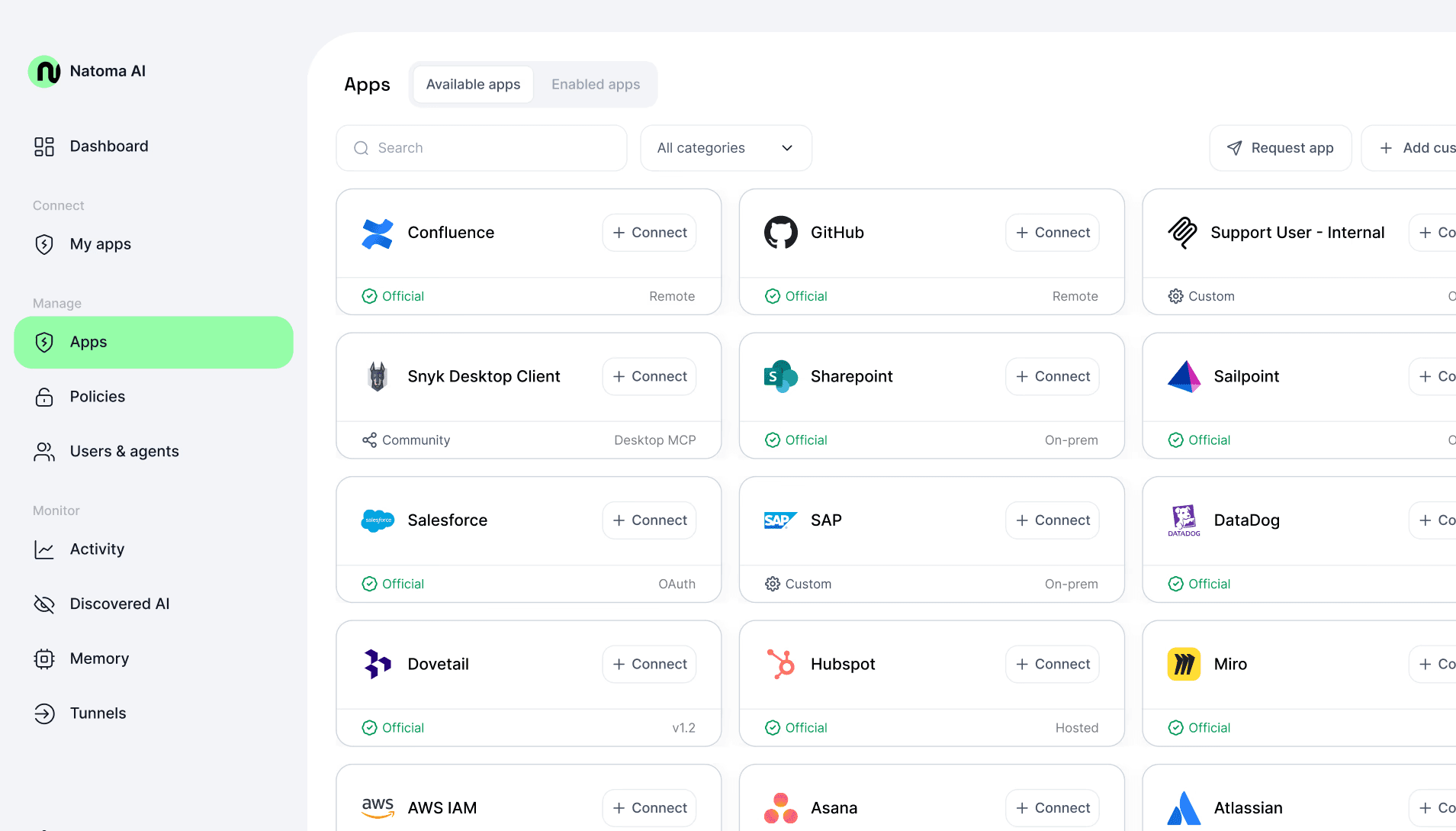Viewport: 1456px width, 831px height.
Task: Connect the AWS IAM app
Action: click(649, 808)
